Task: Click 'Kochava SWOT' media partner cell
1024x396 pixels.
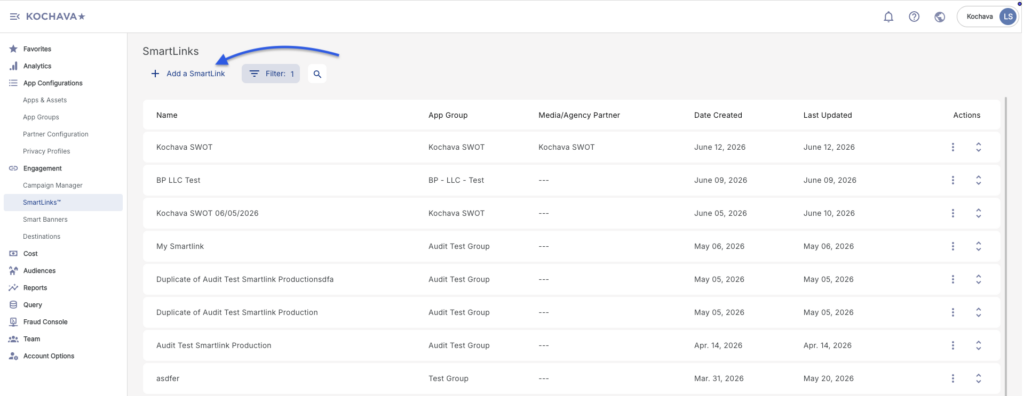Action: 566,147
